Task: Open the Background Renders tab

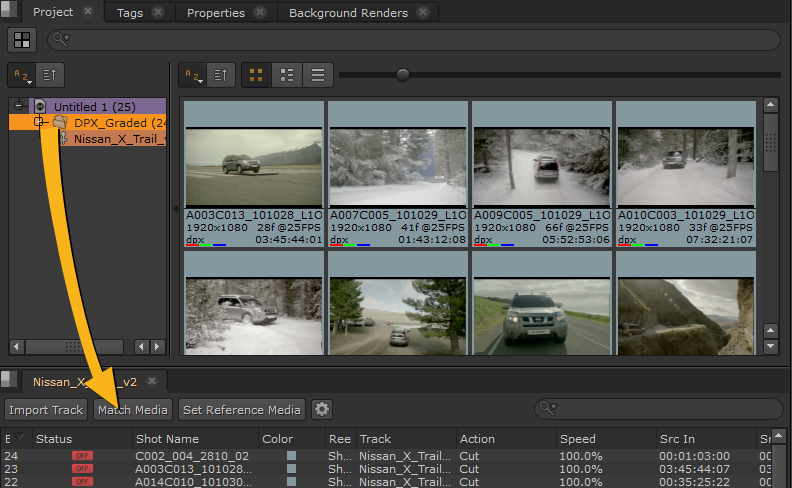Action: (348, 13)
